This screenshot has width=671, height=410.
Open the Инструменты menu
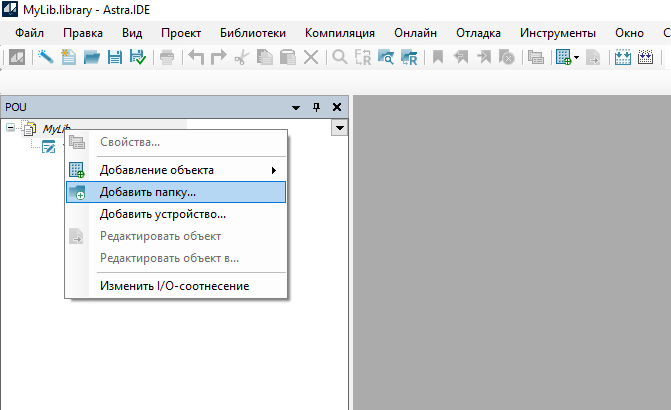pyautogui.click(x=558, y=32)
